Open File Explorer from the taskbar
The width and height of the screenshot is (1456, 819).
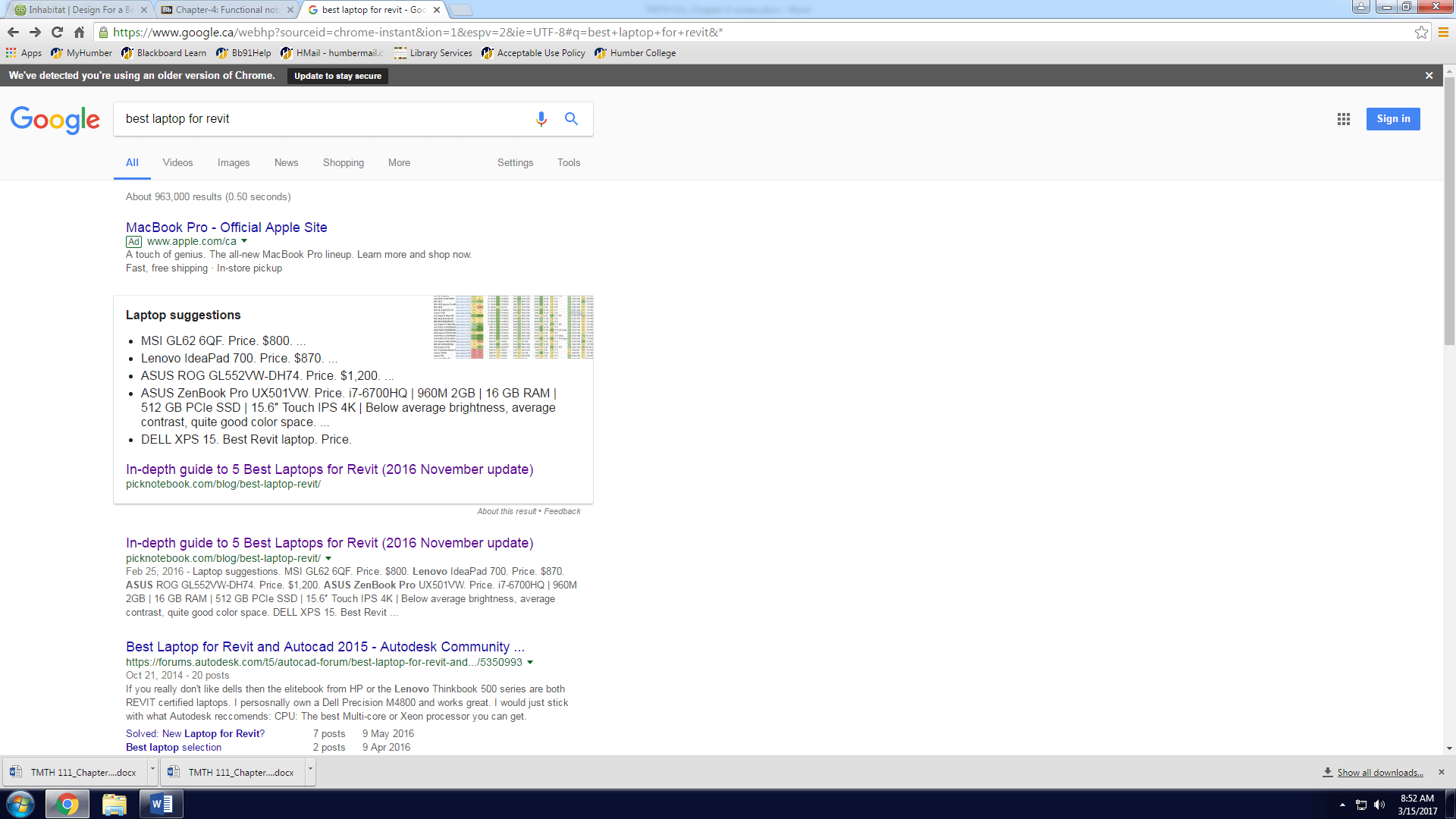click(x=114, y=804)
